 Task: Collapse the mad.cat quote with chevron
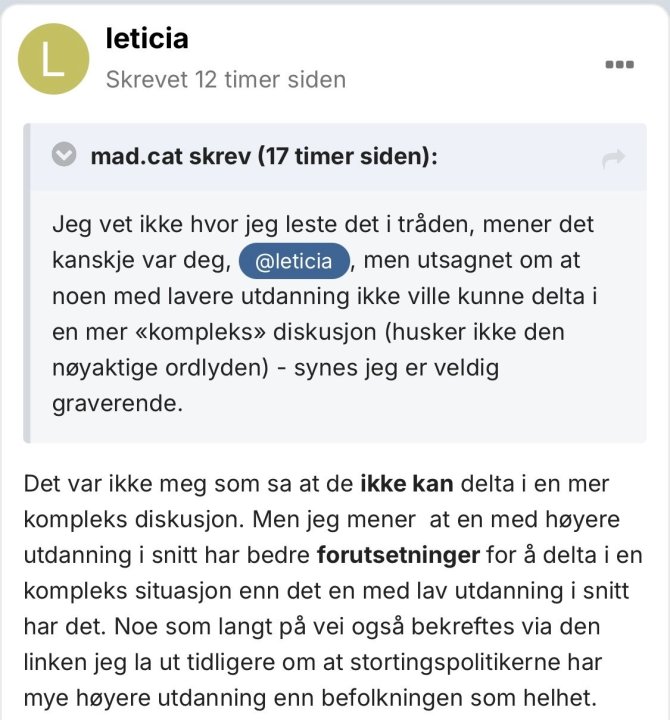tap(64, 155)
